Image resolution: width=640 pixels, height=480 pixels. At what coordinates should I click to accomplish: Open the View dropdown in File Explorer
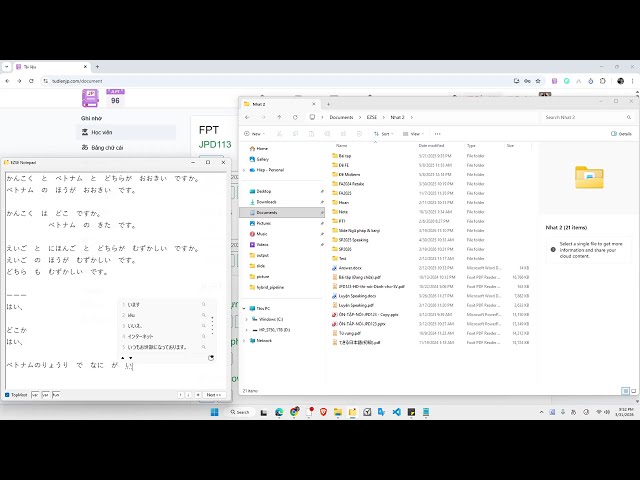(x=413, y=134)
